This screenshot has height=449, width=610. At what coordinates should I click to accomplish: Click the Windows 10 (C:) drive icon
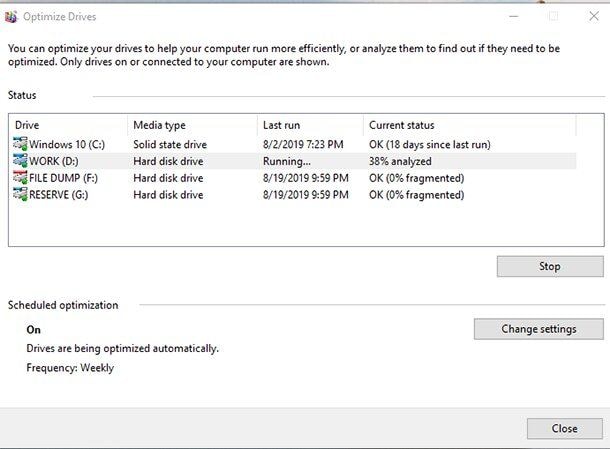pos(21,144)
